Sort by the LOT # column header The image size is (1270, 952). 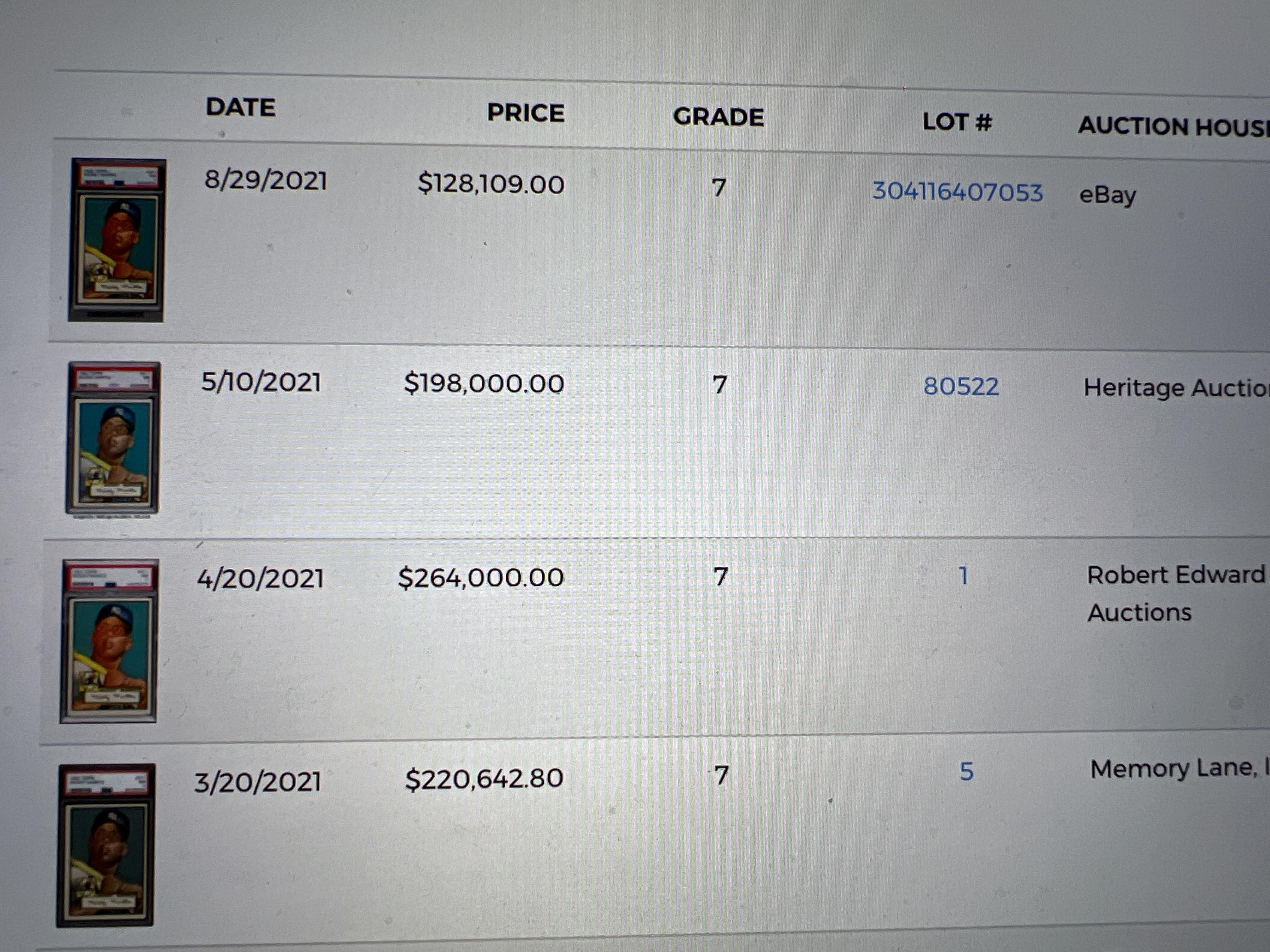tap(957, 122)
